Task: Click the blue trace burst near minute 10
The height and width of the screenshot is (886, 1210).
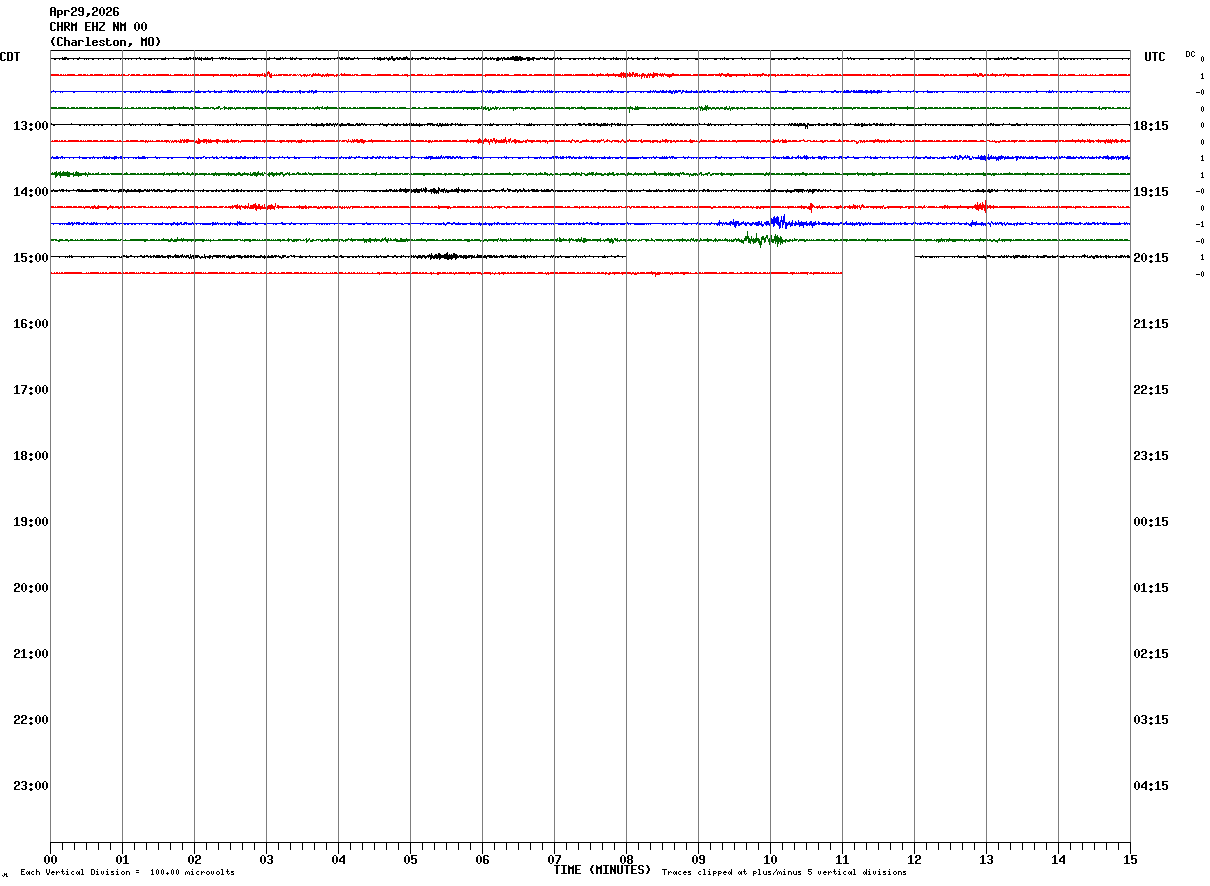Action: pyautogui.click(x=778, y=222)
